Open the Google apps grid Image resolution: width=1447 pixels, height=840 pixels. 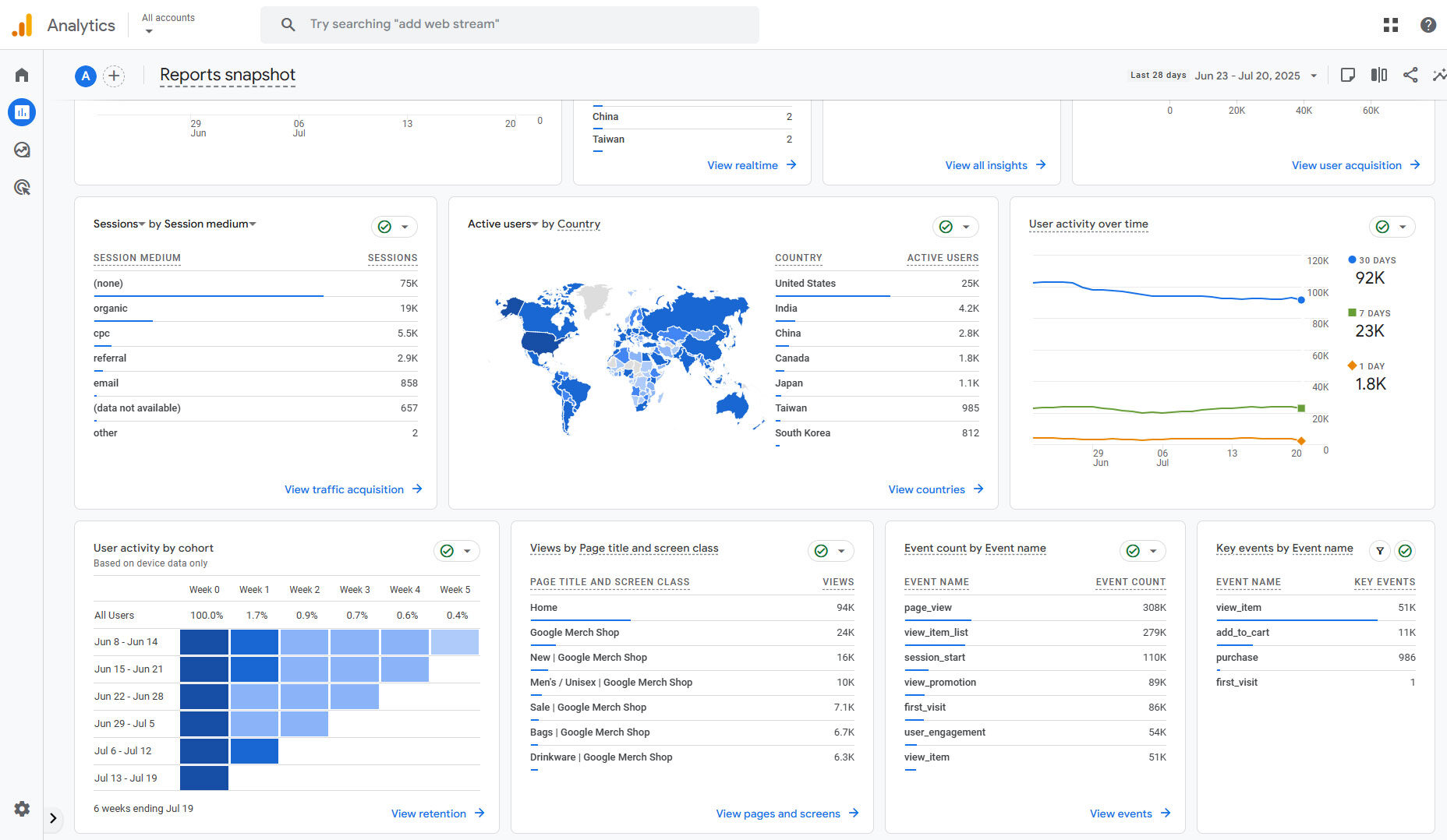click(x=1391, y=24)
